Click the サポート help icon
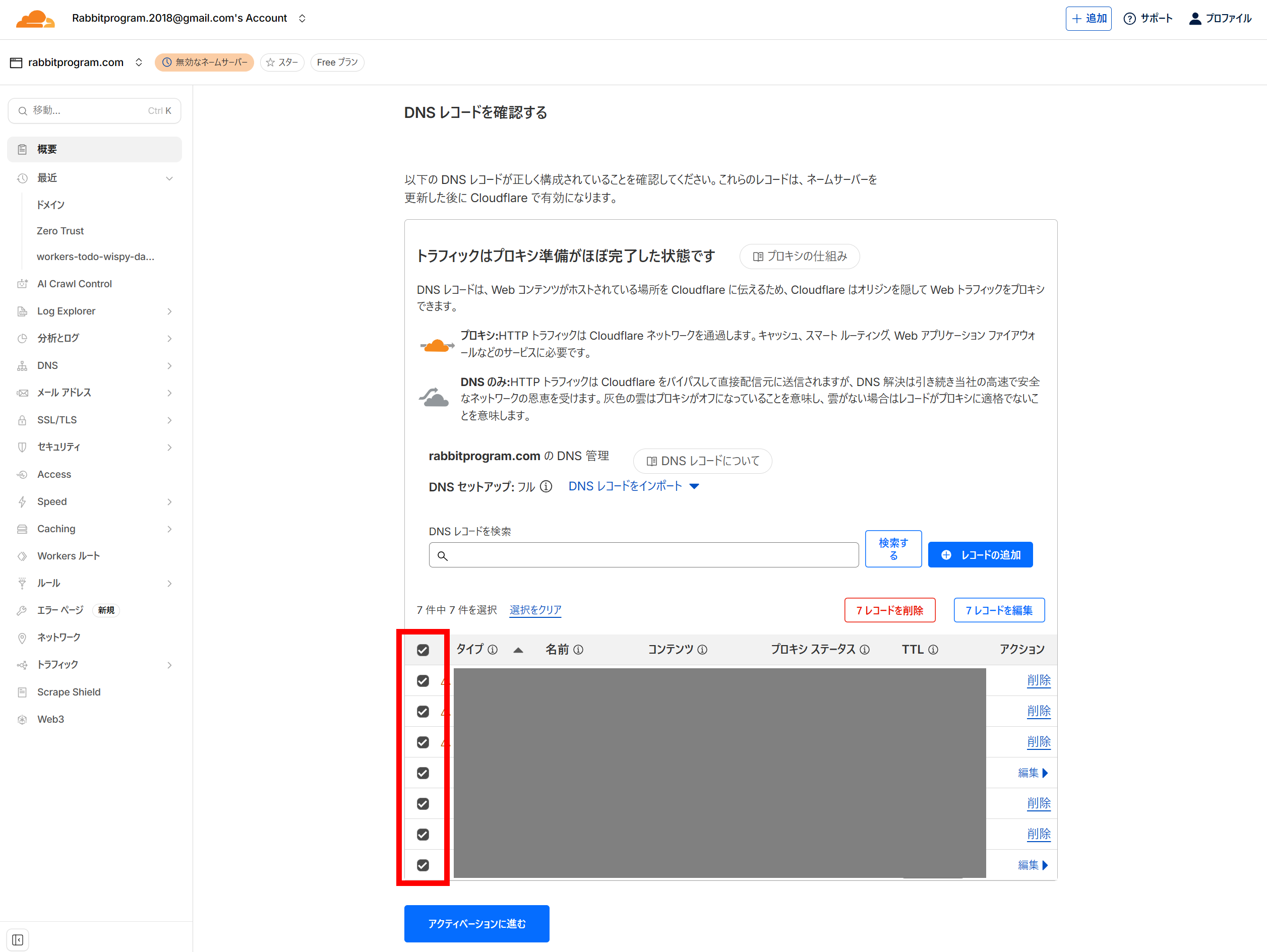This screenshot has height=952, width=1267. [1129, 19]
